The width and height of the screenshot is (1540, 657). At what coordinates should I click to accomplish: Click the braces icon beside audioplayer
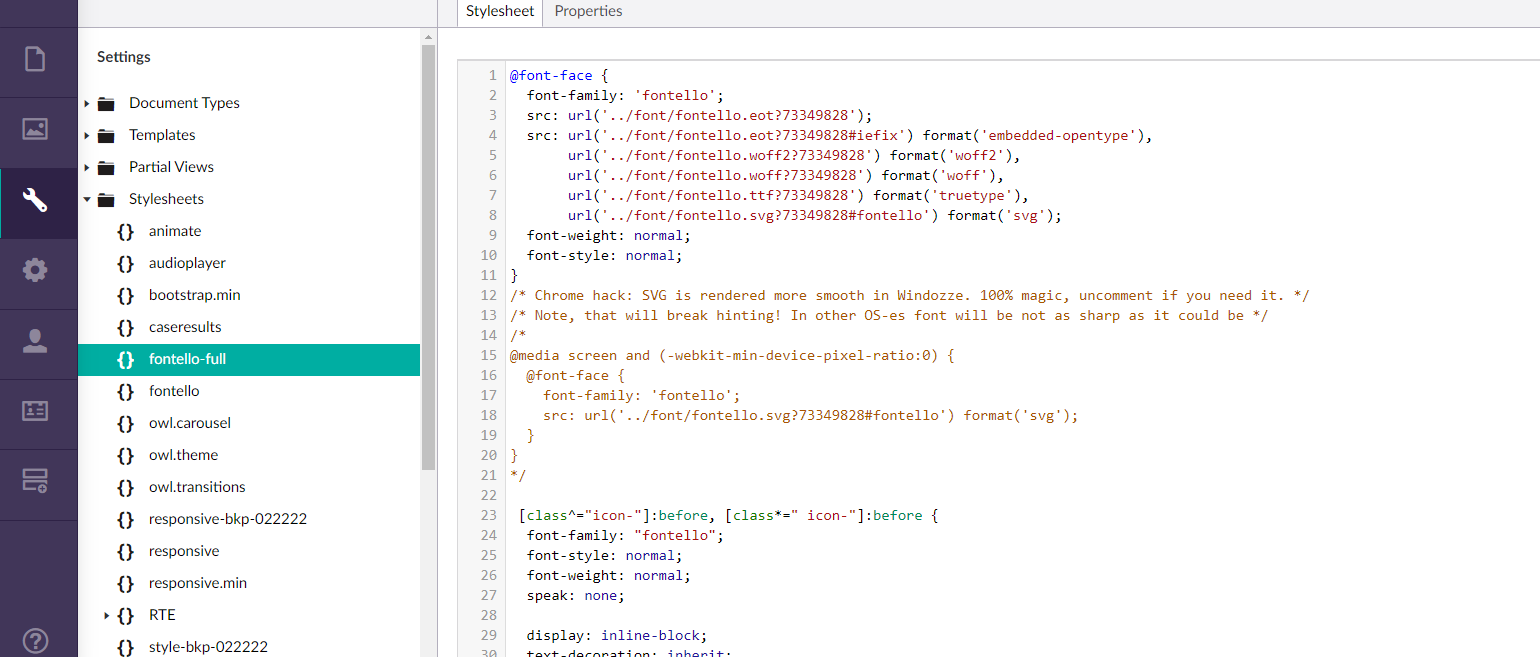click(125, 263)
